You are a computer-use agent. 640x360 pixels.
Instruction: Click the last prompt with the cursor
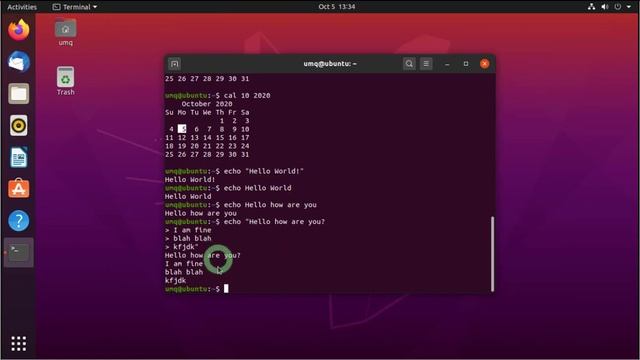(197, 289)
